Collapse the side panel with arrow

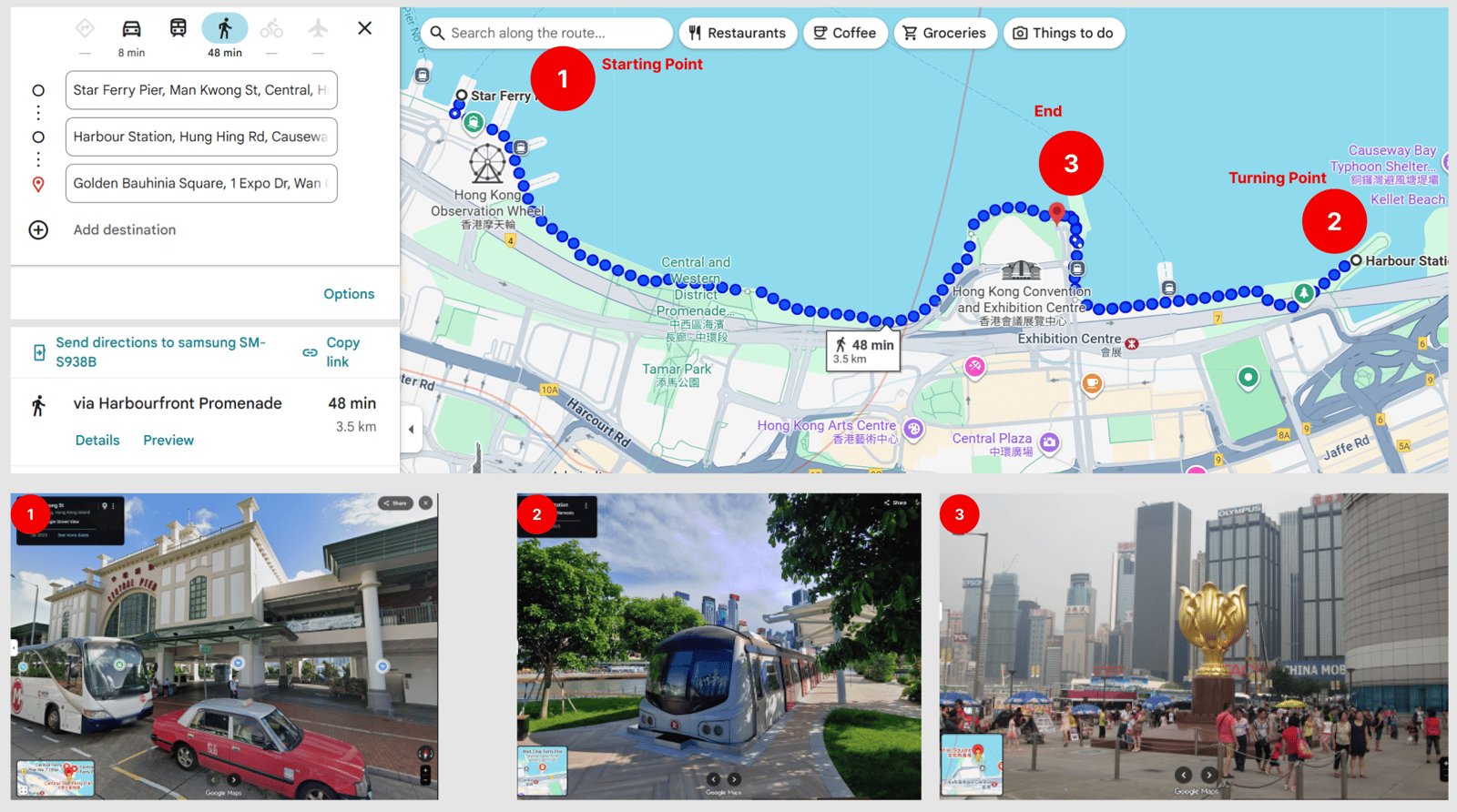tap(411, 429)
